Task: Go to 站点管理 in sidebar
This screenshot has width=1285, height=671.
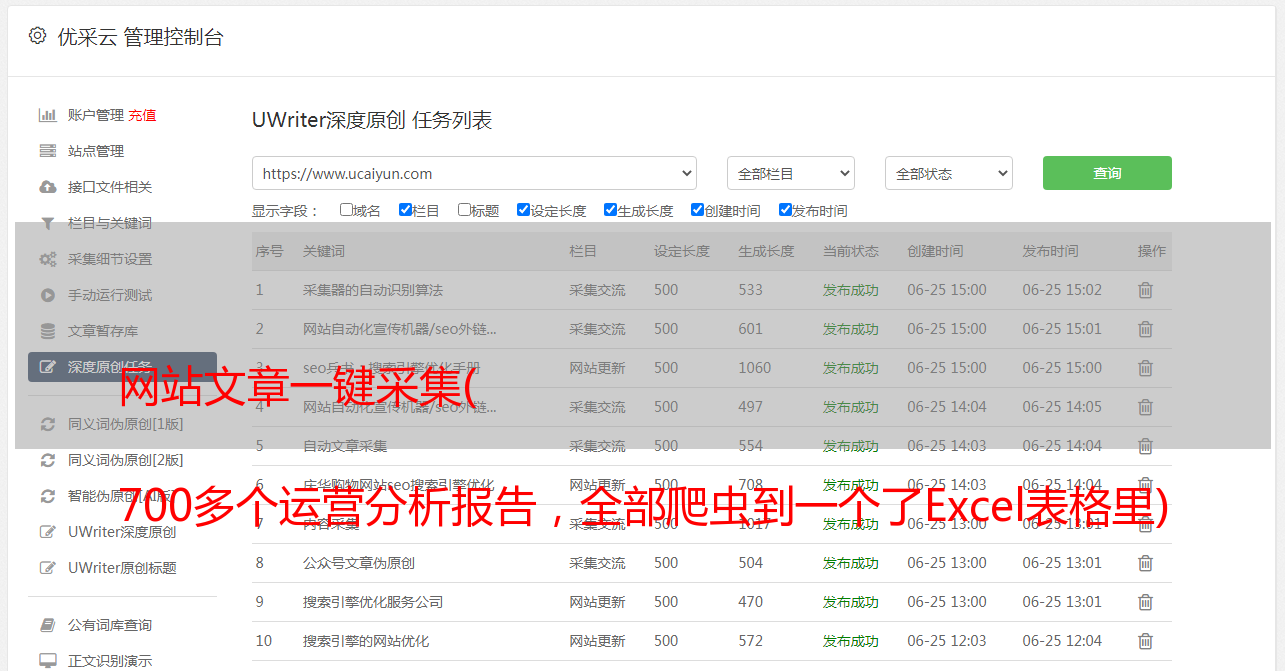Action: coord(96,151)
